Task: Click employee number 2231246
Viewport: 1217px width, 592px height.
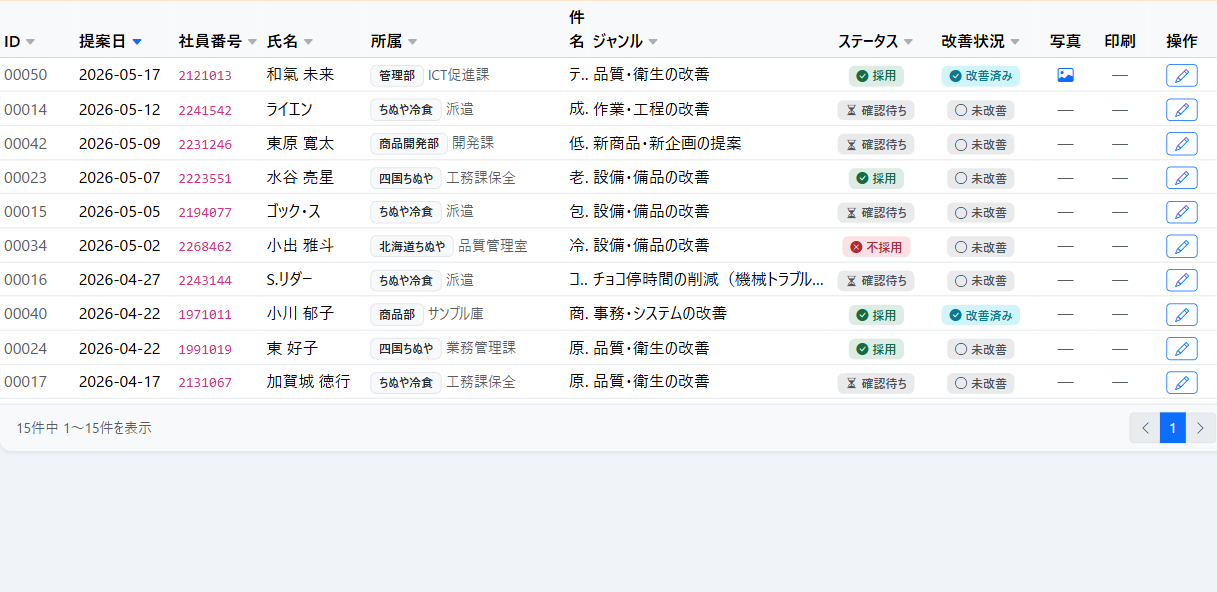Action: (205, 144)
